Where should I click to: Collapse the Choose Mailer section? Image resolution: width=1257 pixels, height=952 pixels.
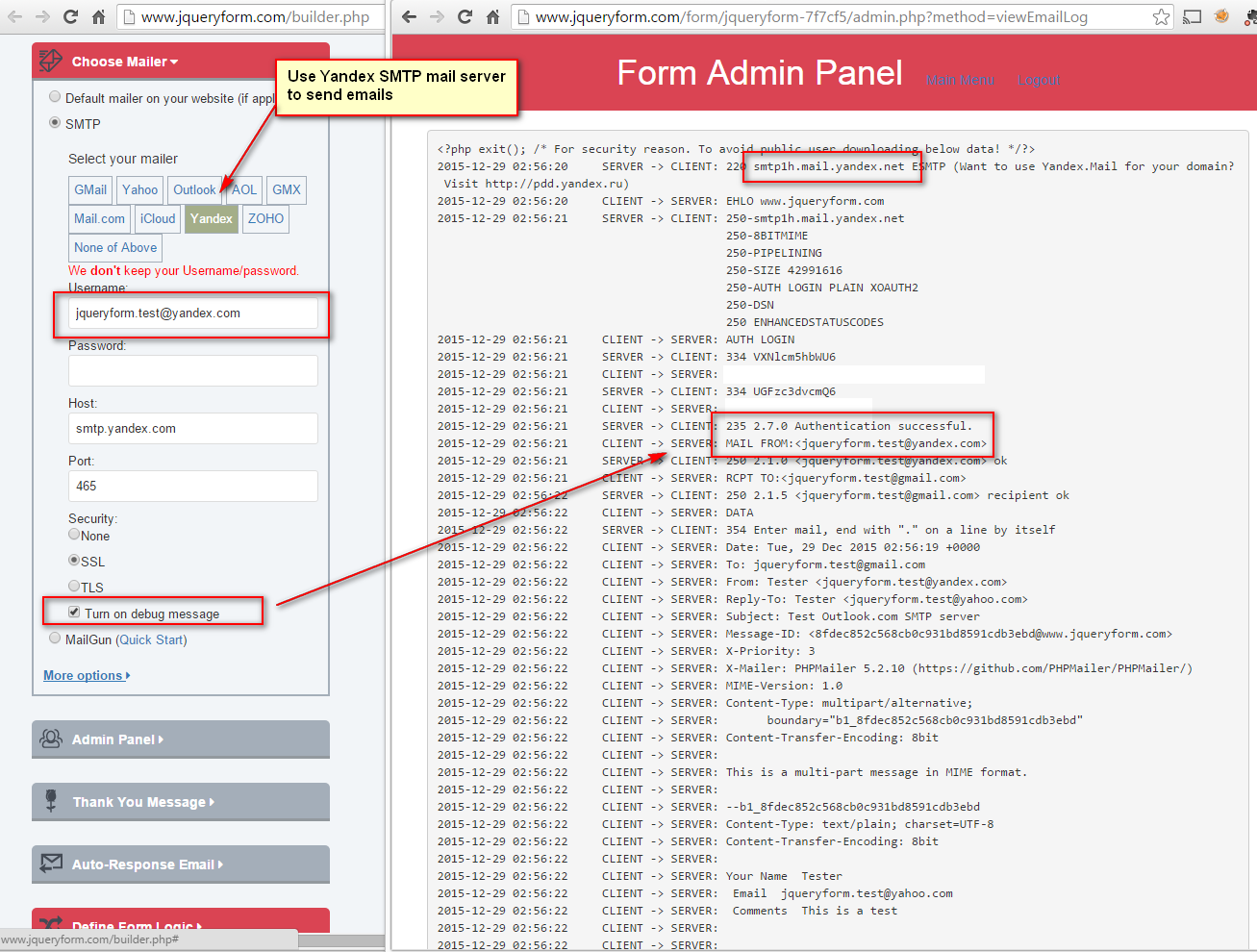125,62
